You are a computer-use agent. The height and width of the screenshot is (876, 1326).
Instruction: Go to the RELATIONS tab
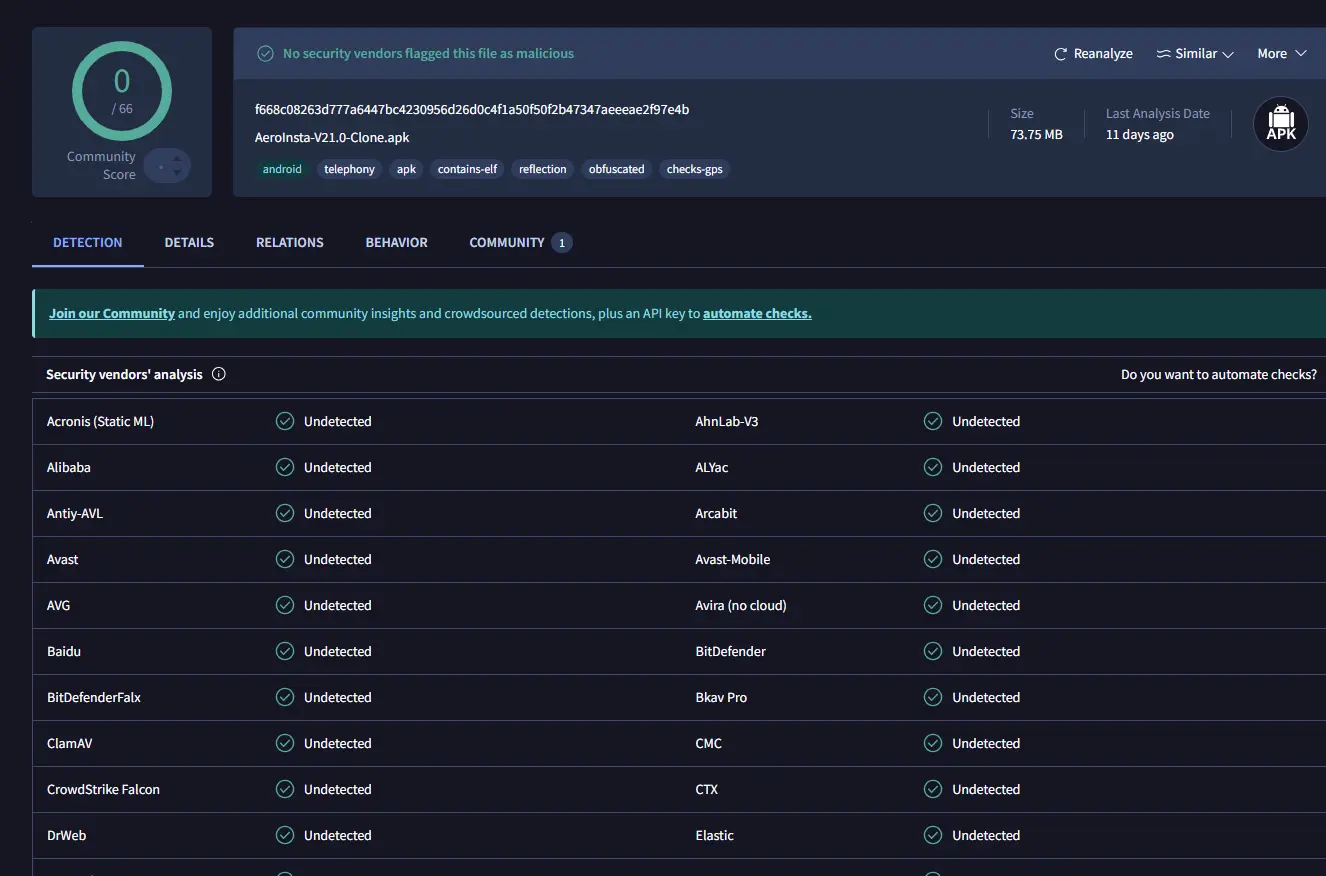tap(290, 243)
